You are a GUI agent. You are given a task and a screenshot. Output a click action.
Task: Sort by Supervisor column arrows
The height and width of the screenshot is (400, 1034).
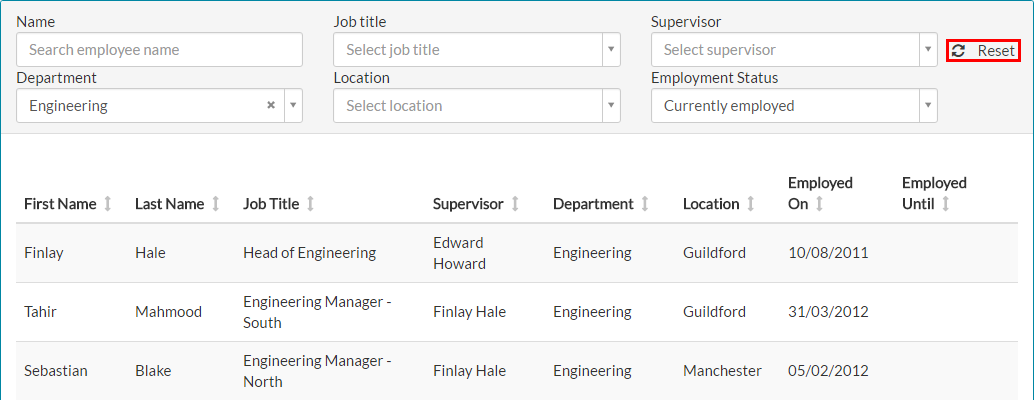[x=515, y=204]
